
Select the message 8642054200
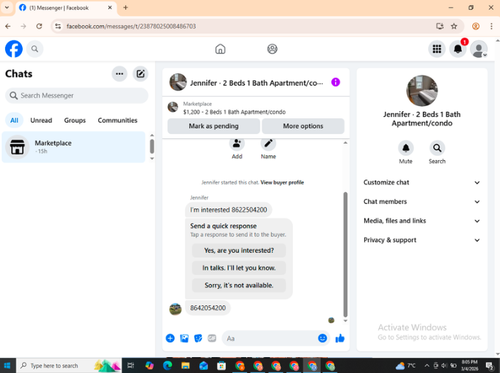coord(208,308)
